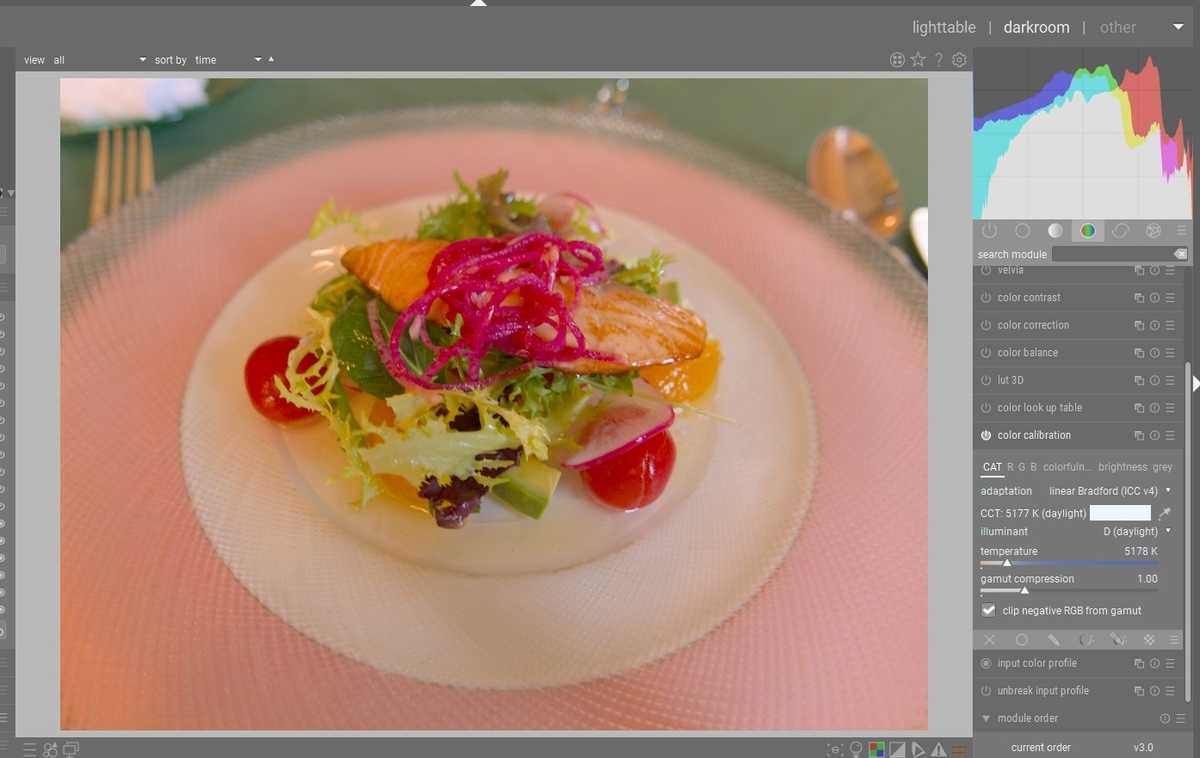
Task: Collapse the top panel arrow
Action: tap(479, 3)
